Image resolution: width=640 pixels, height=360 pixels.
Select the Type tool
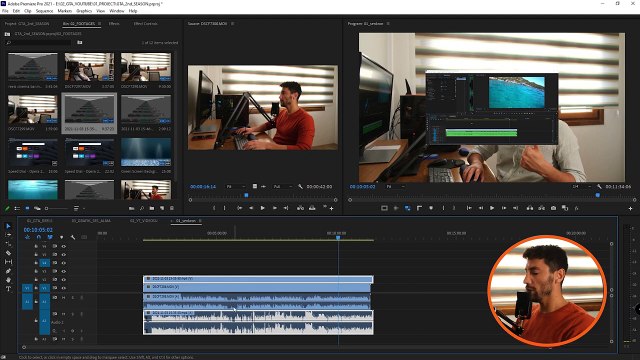8,289
